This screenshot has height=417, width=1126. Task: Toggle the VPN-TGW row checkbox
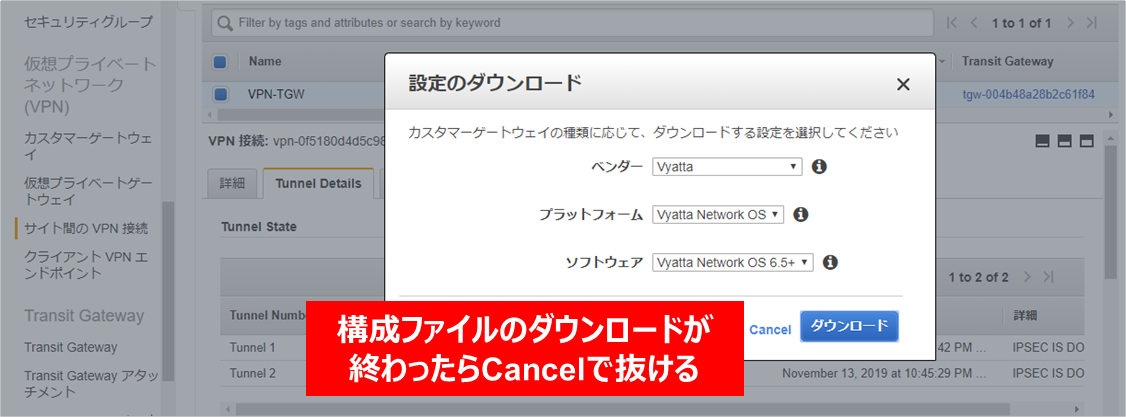tap(221, 95)
